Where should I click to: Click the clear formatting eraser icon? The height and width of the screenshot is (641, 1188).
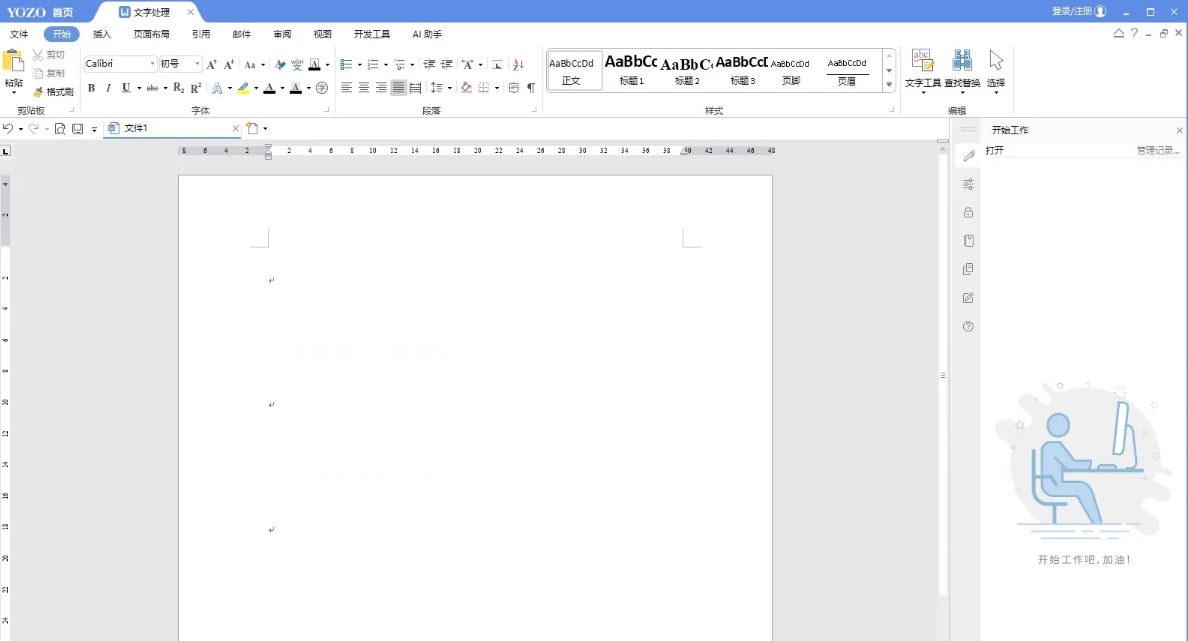[x=280, y=64]
